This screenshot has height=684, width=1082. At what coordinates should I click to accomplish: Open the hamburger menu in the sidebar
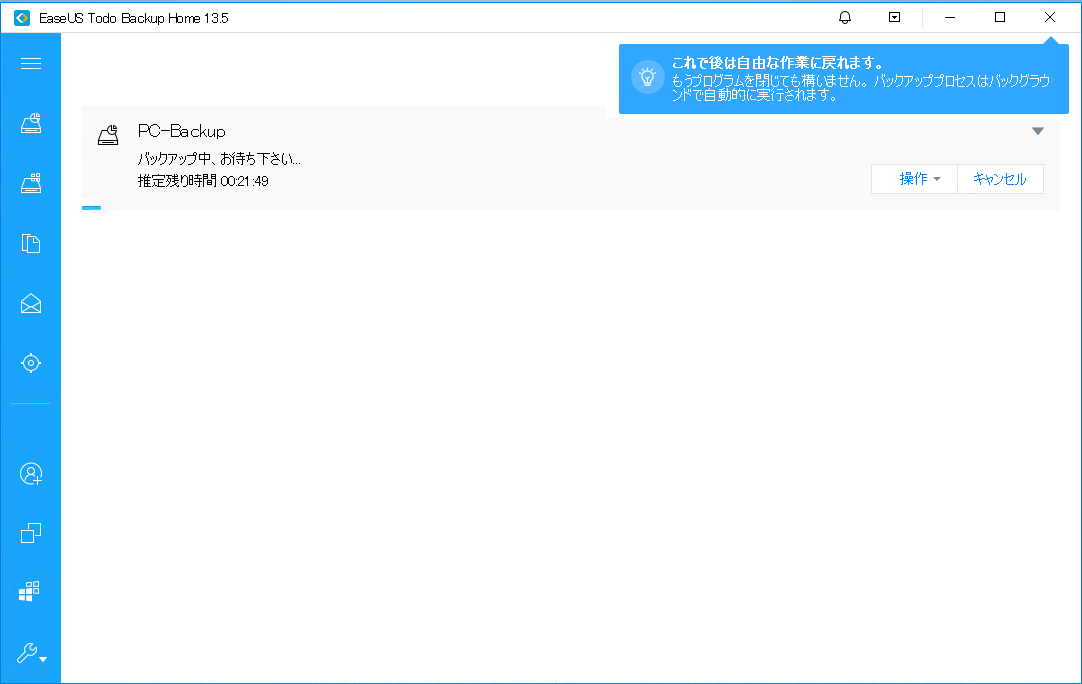[x=31, y=63]
